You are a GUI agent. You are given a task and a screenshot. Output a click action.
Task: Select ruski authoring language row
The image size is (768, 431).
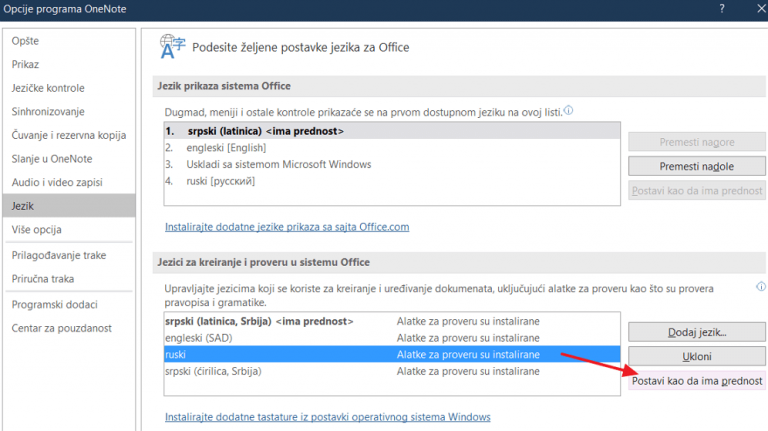click(x=392, y=355)
